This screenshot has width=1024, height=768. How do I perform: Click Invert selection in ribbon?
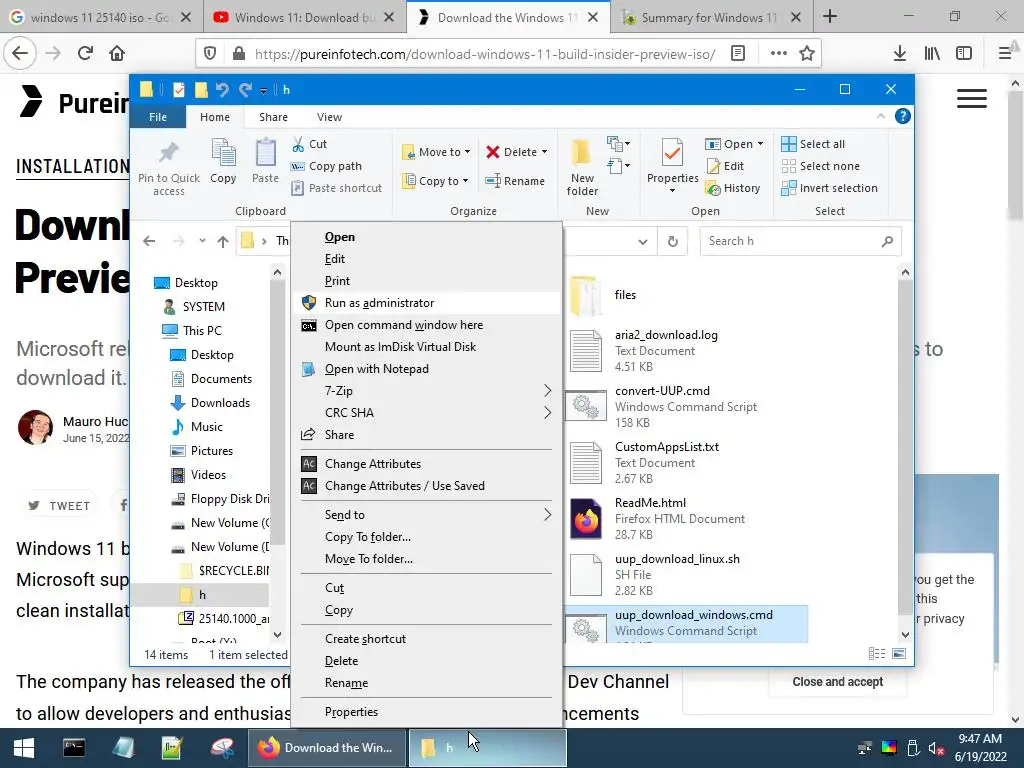click(x=829, y=188)
